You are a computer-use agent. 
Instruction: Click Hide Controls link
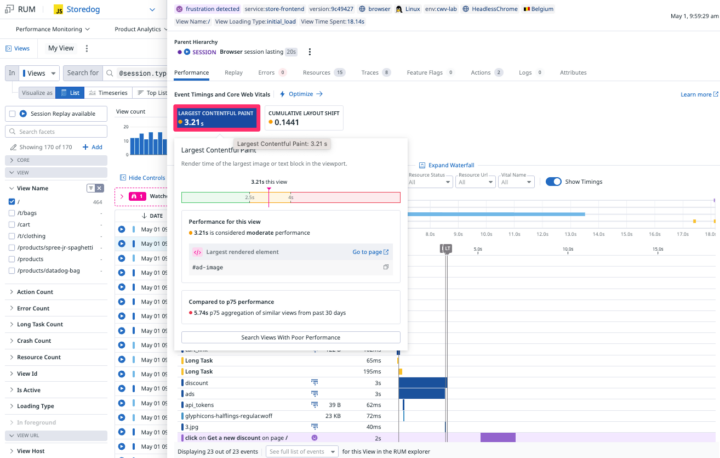(142, 178)
